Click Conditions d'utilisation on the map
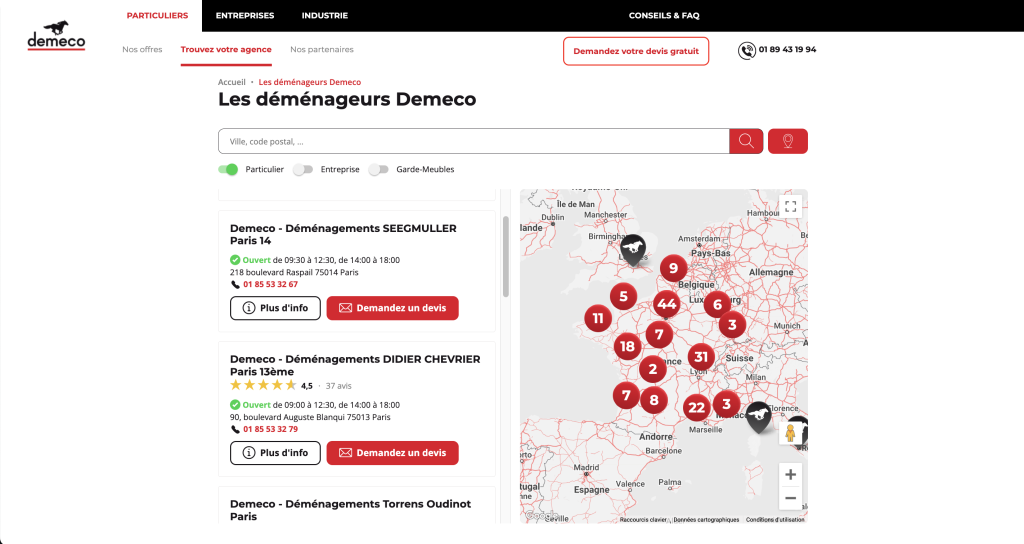This screenshot has width=1024, height=544. click(x=775, y=520)
